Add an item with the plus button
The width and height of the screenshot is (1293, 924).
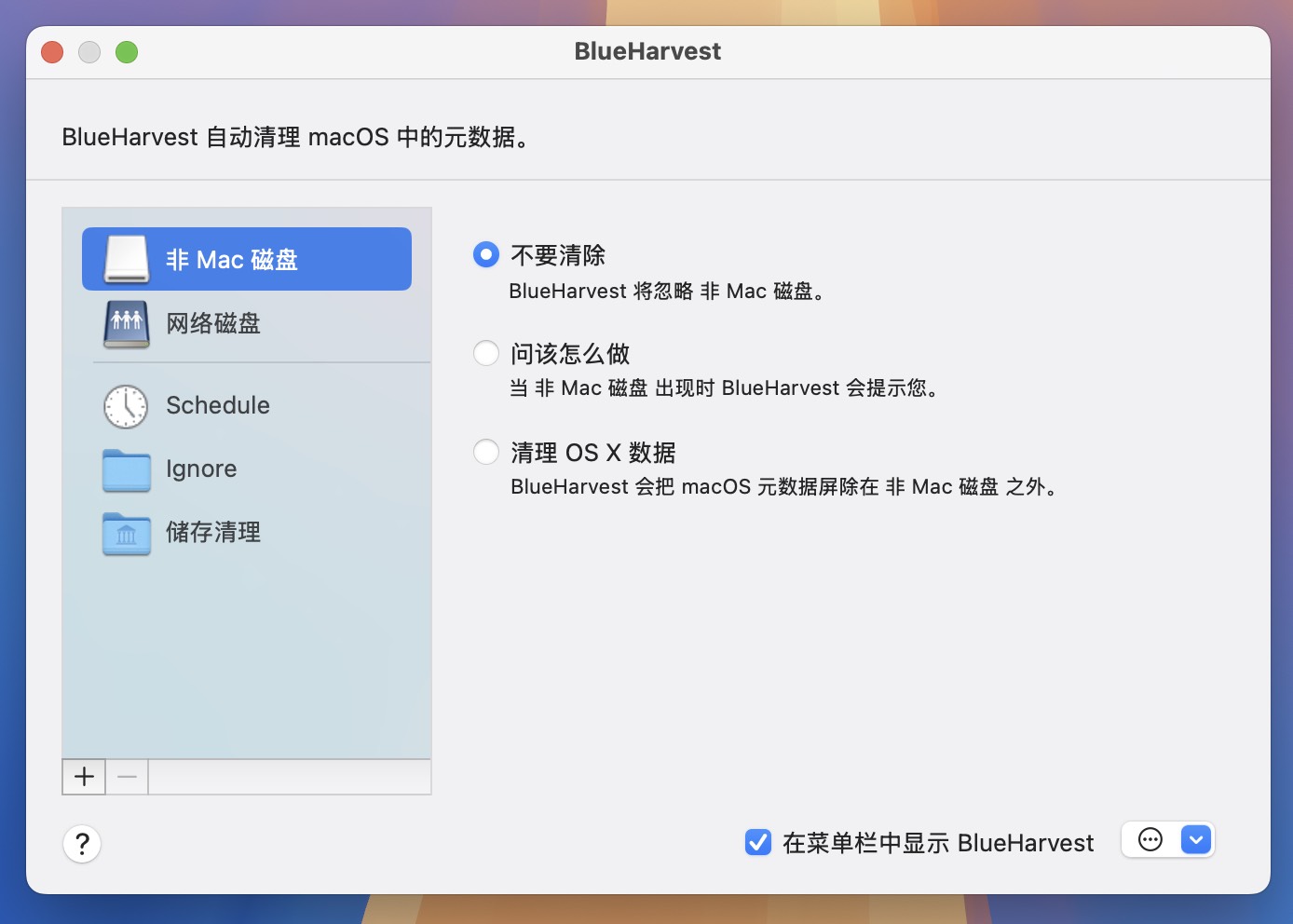coord(84,777)
